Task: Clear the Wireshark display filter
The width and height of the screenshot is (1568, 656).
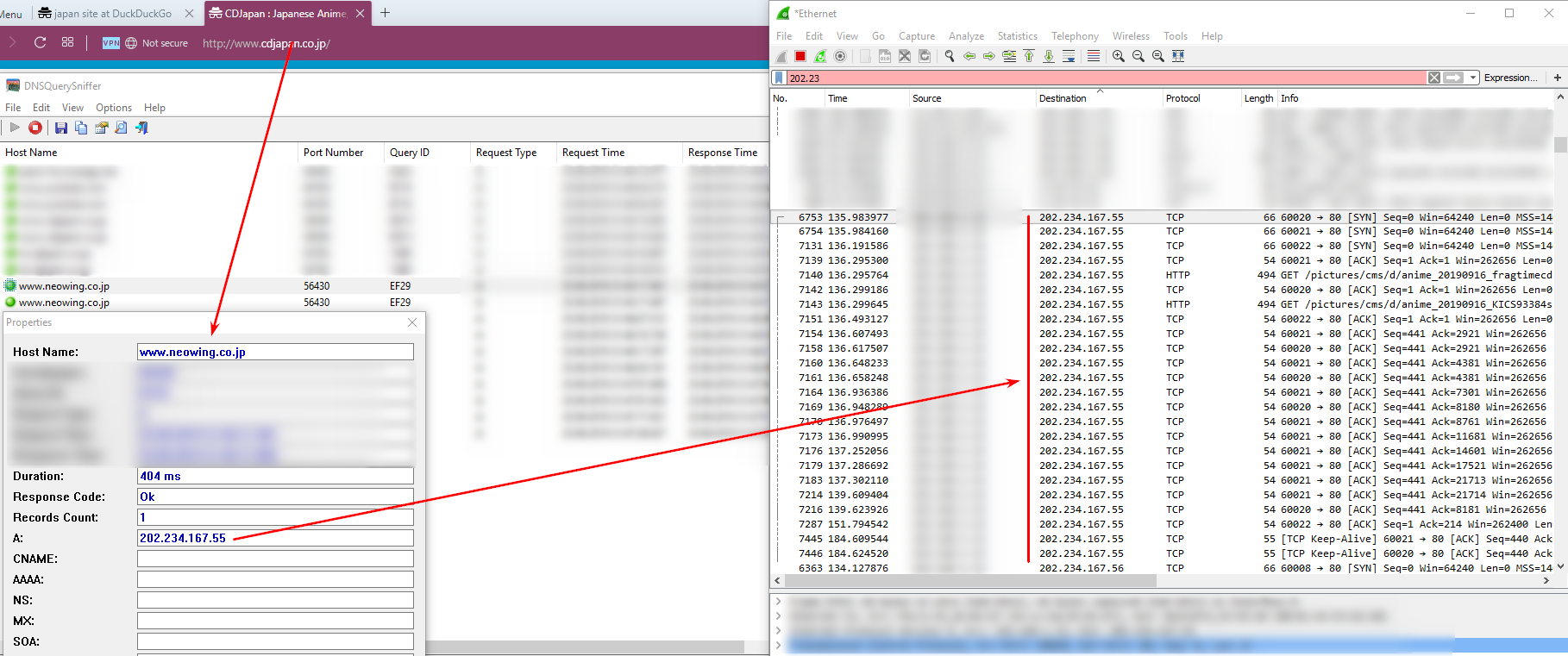Action: click(x=1434, y=78)
